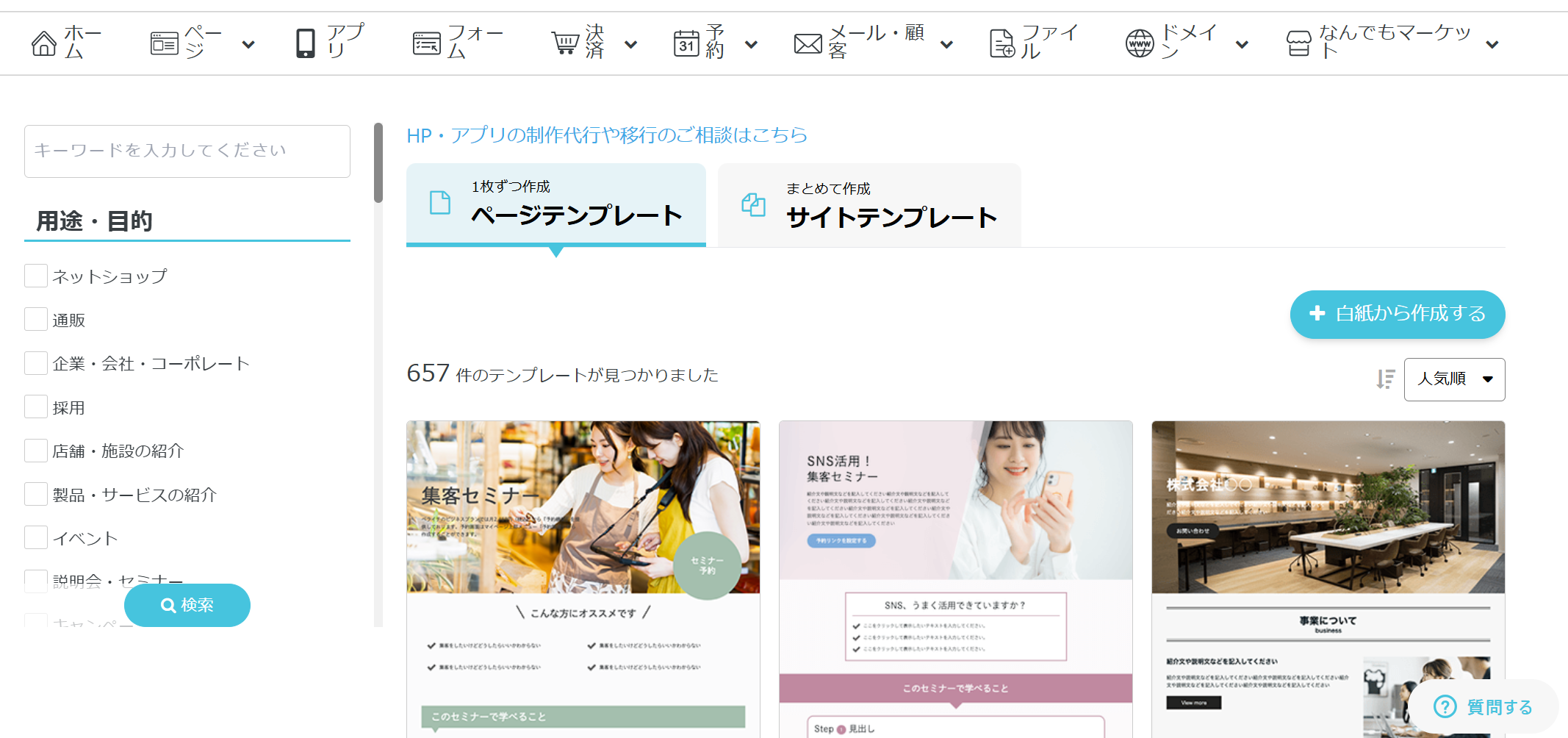Screen dimensions: 1568x738
Task: Tick the 採用 checkbox
Action: tap(36, 406)
